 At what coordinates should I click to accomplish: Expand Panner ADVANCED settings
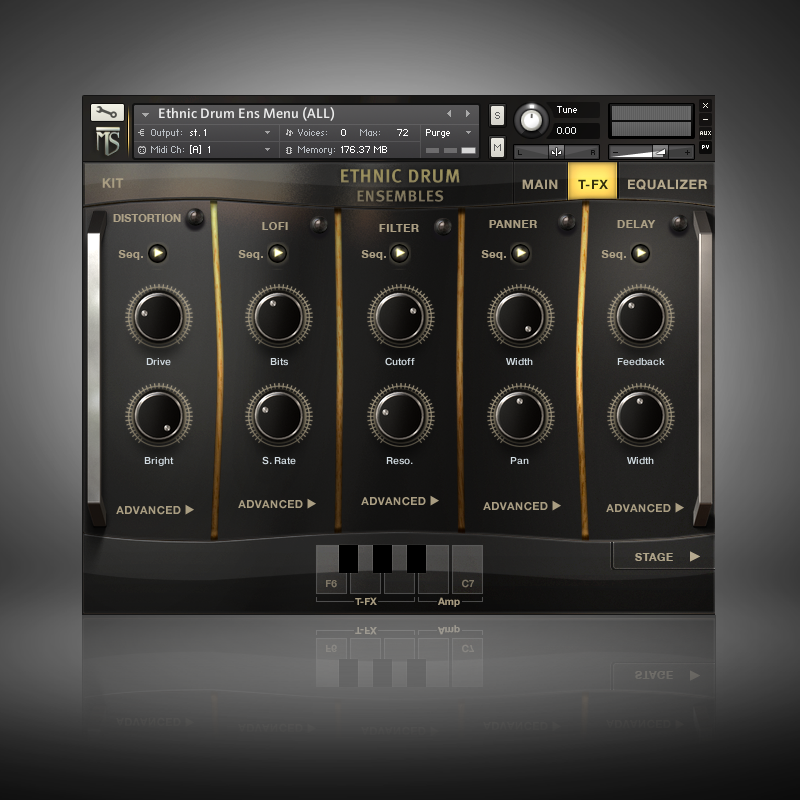click(x=522, y=506)
